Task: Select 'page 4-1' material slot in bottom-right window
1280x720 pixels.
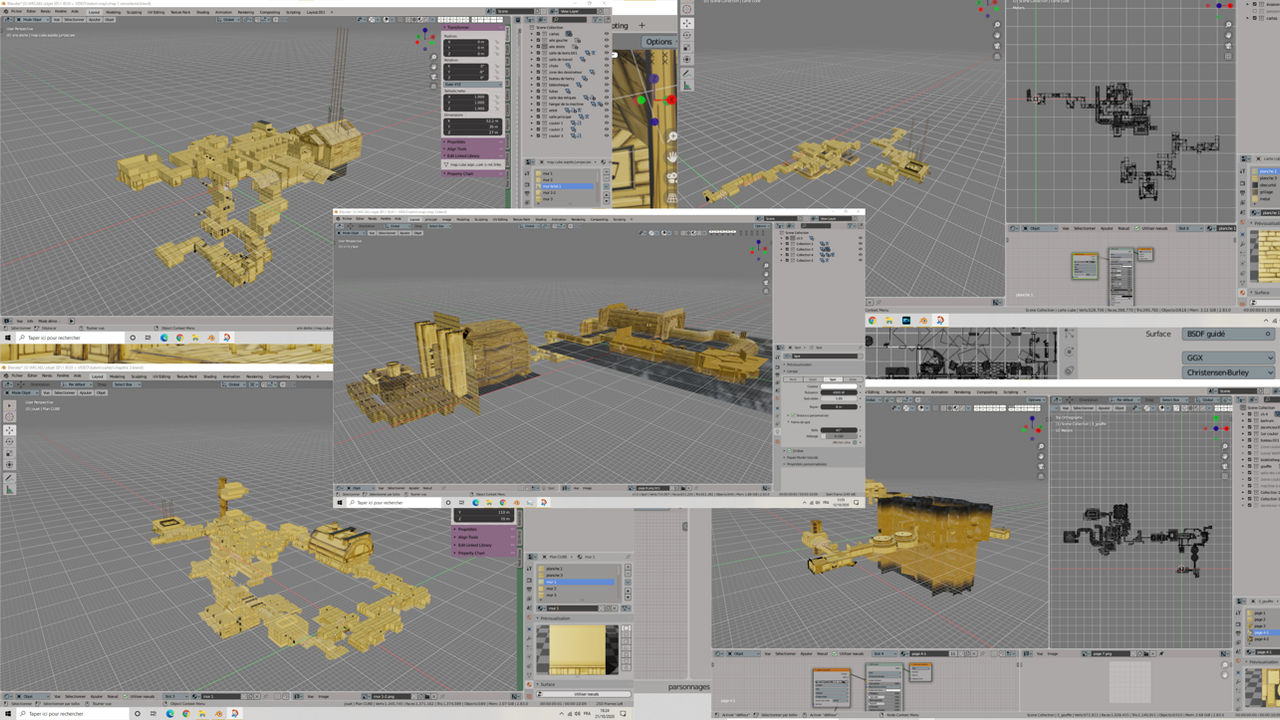Action: (x=1265, y=632)
